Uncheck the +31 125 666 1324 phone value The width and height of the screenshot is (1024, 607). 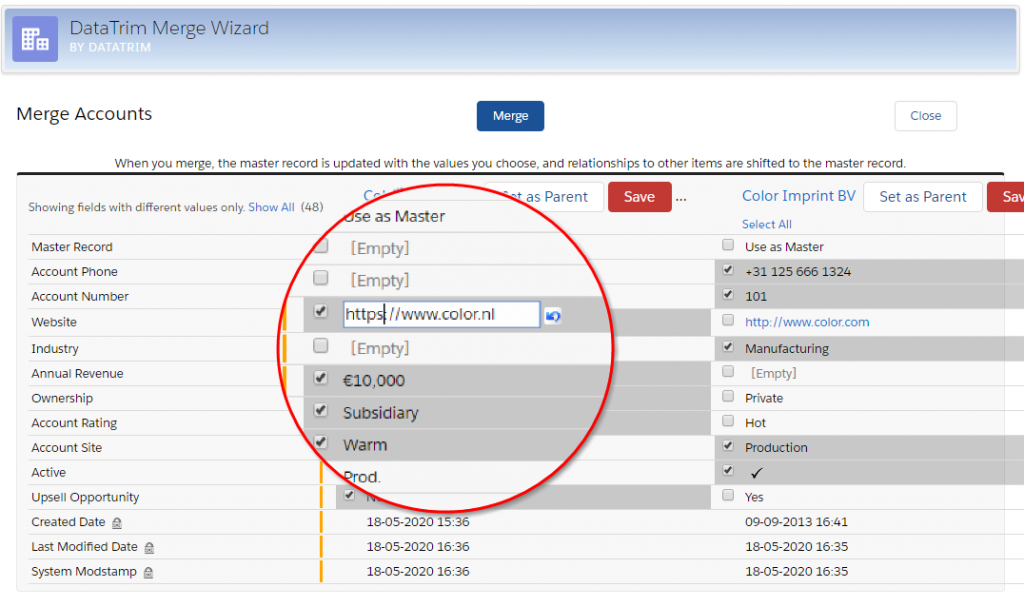[728, 271]
